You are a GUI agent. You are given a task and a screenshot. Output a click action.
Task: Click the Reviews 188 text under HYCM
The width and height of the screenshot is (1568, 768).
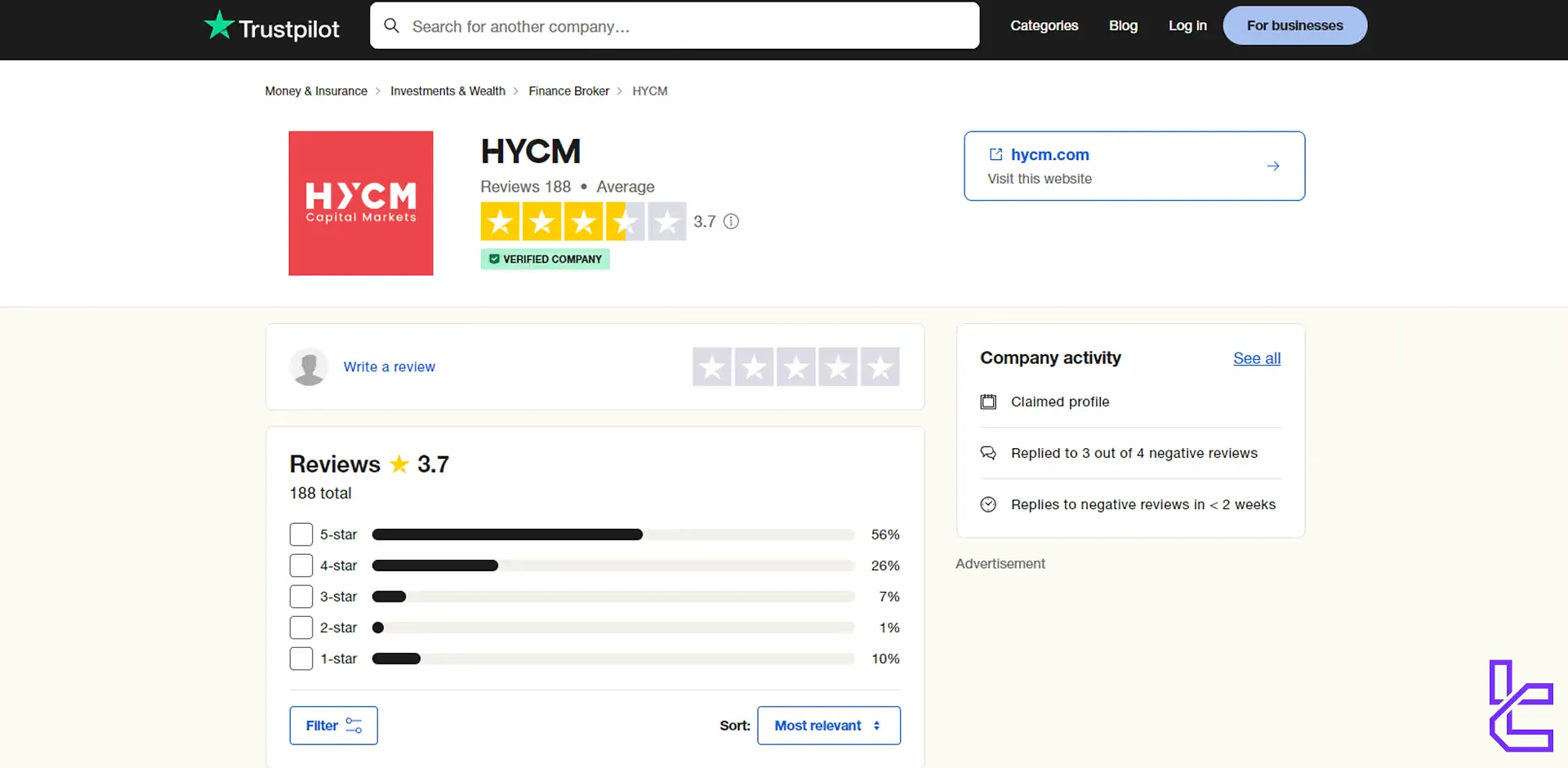click(525, 187)
